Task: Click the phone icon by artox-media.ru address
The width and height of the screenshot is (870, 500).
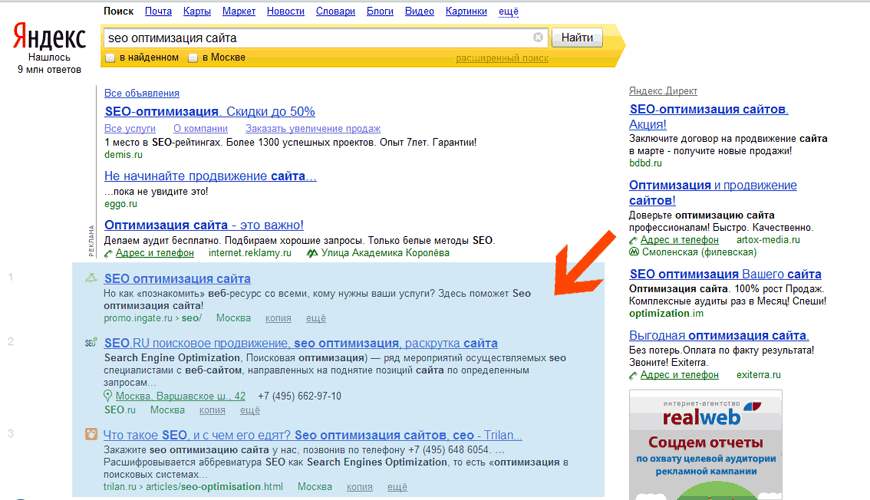Action: [633, 240]
